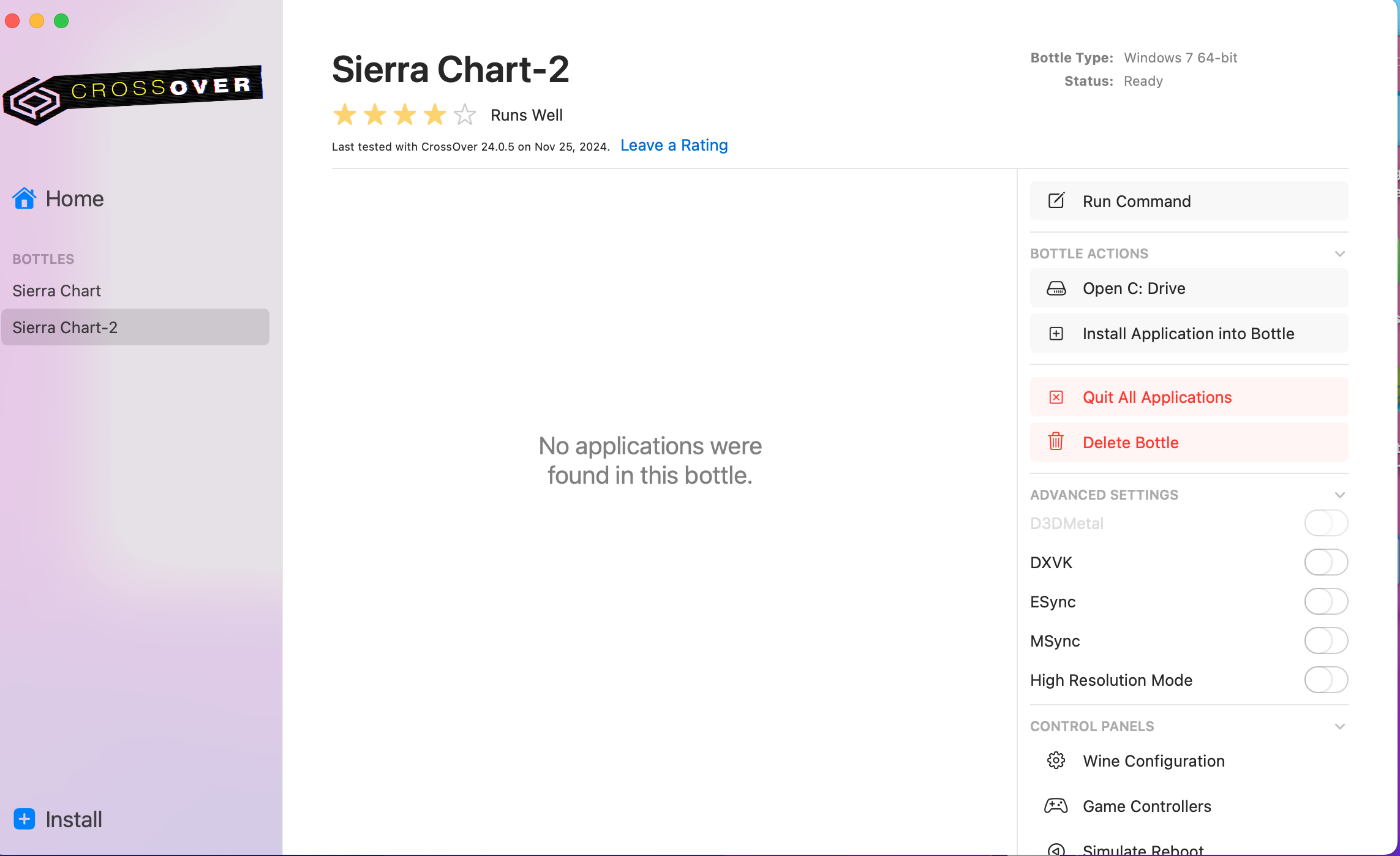
Task: Click the Quit All Applications X icon
Action: (1056, 397)
